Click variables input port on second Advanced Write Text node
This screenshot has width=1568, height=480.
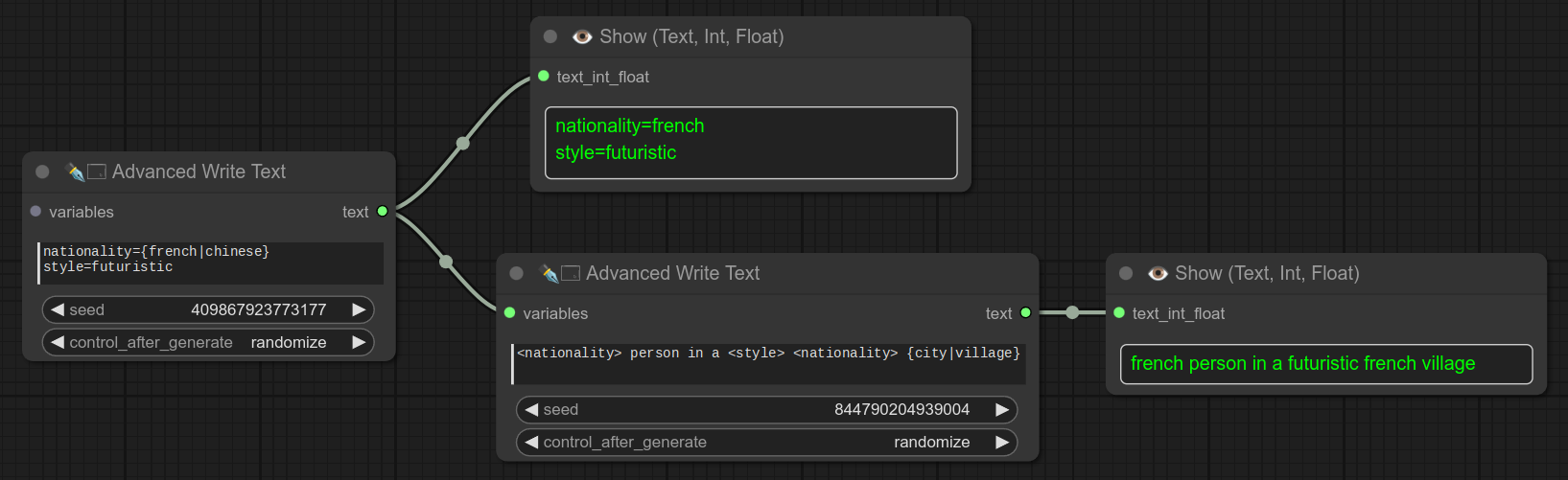click(510, 313)
